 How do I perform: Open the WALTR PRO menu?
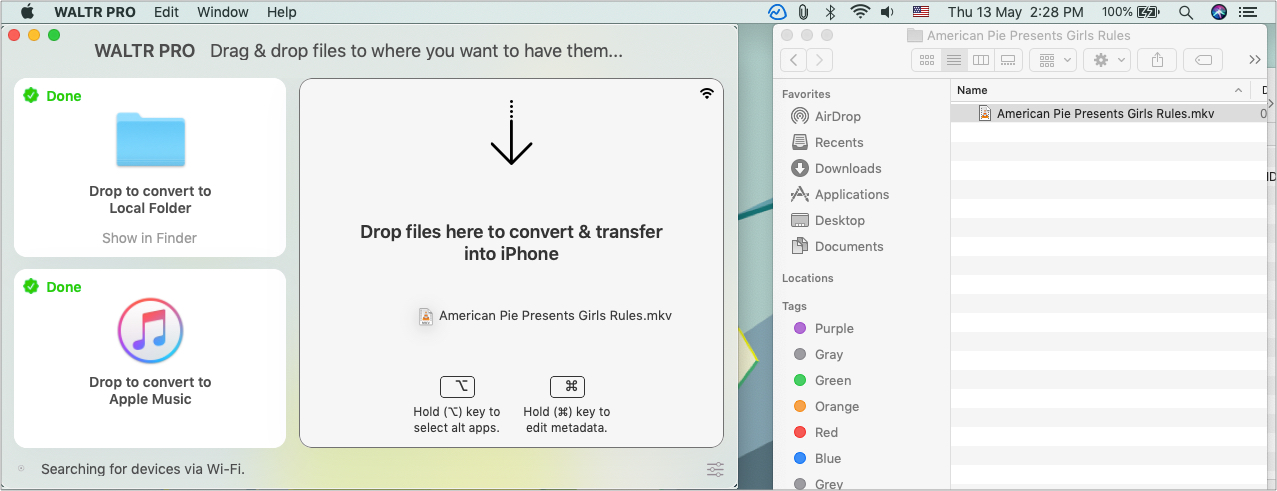click(x=93, y=12)
